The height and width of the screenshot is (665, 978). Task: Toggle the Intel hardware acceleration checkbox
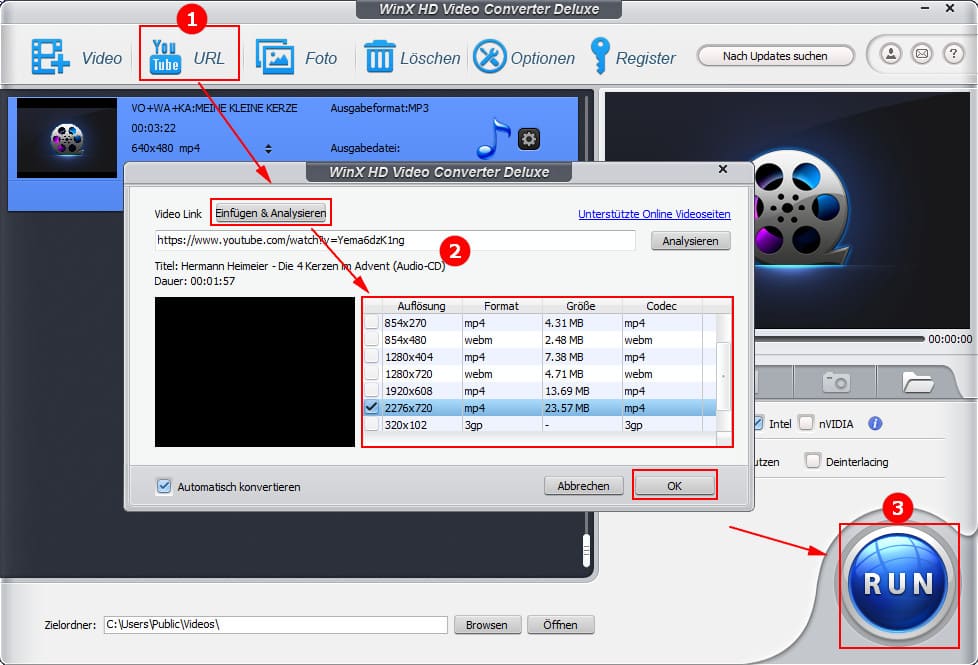(758, 423)
